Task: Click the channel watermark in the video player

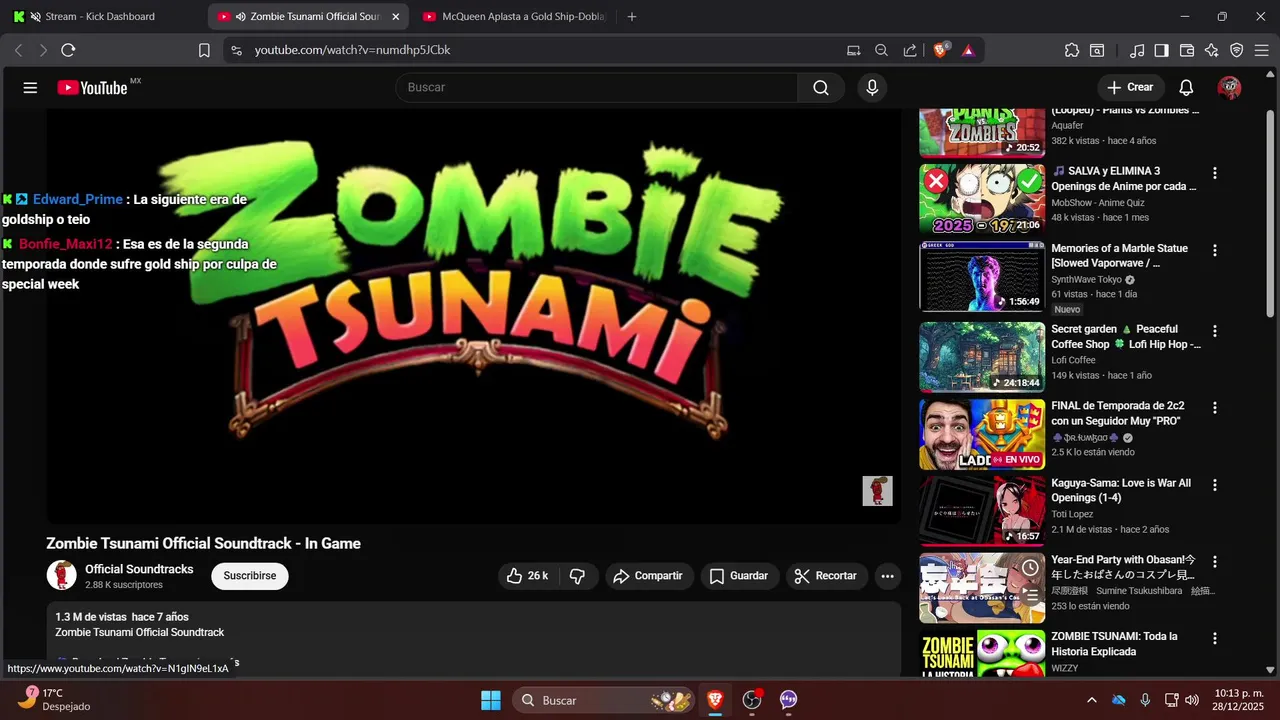Action: (877, 491)
